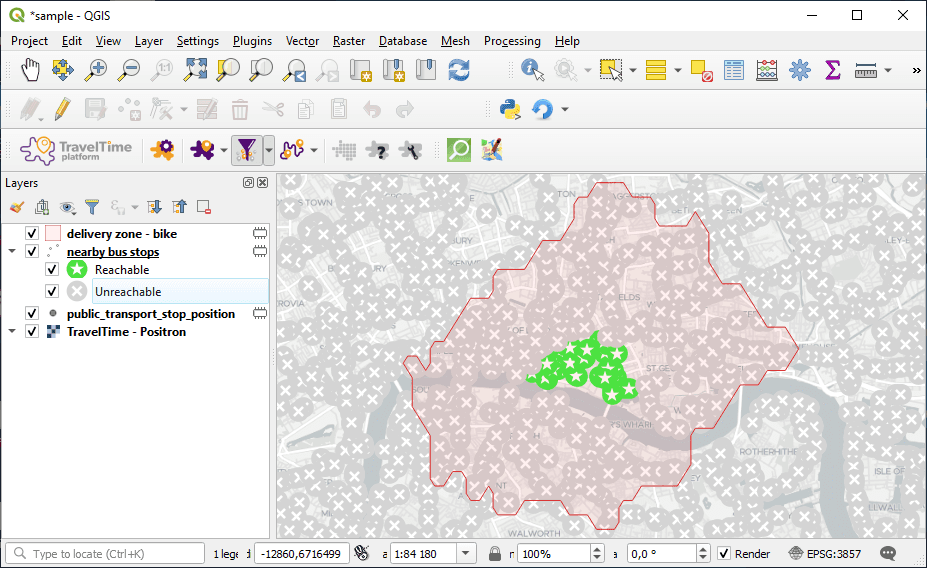
Task: Open the Processing menu
Action: coord(512,41)
